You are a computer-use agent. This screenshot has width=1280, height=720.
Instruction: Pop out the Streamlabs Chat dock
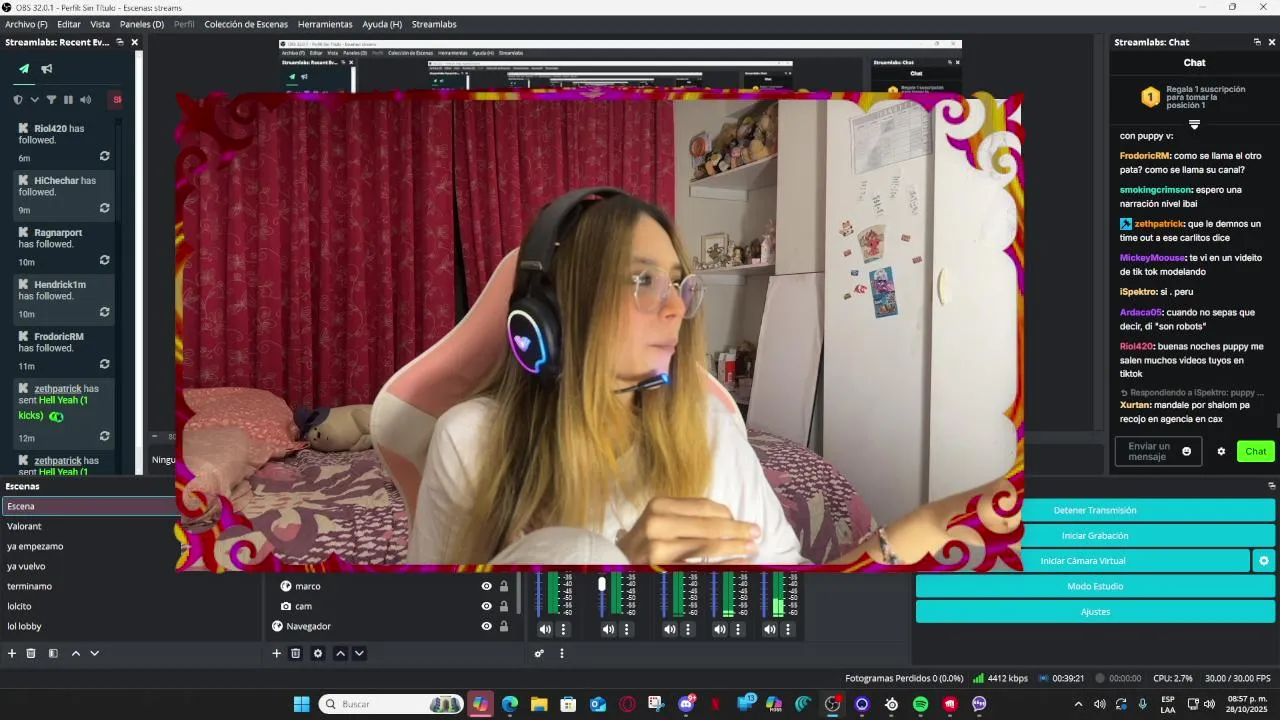[1257, 42]
